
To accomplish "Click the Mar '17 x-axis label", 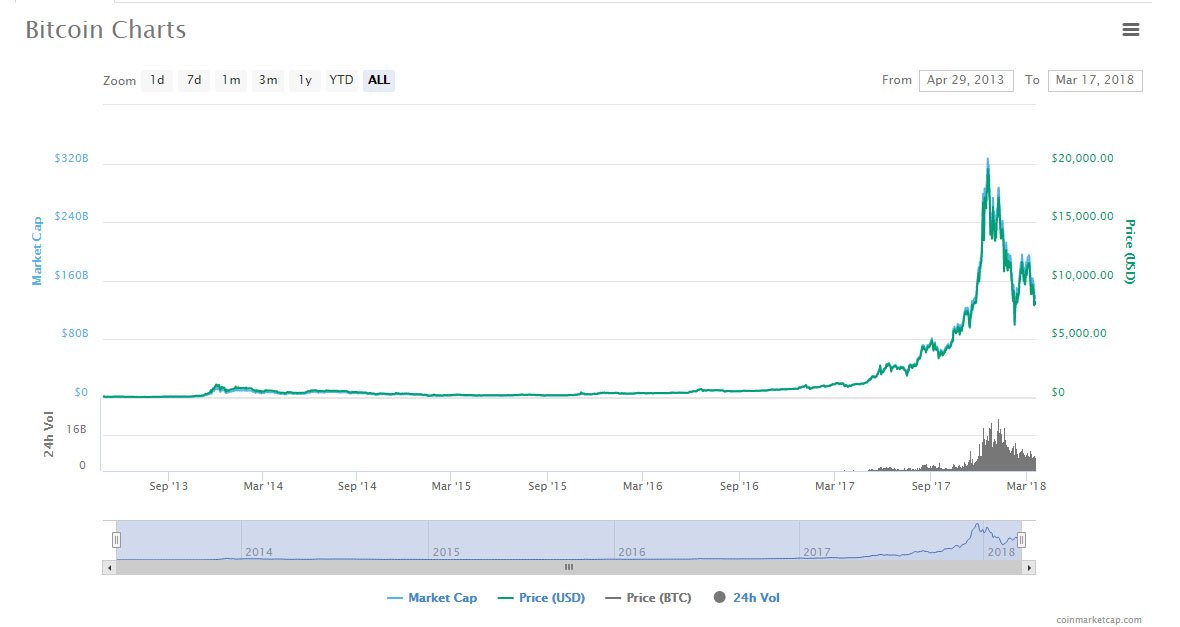I will (x=835, y=486).
